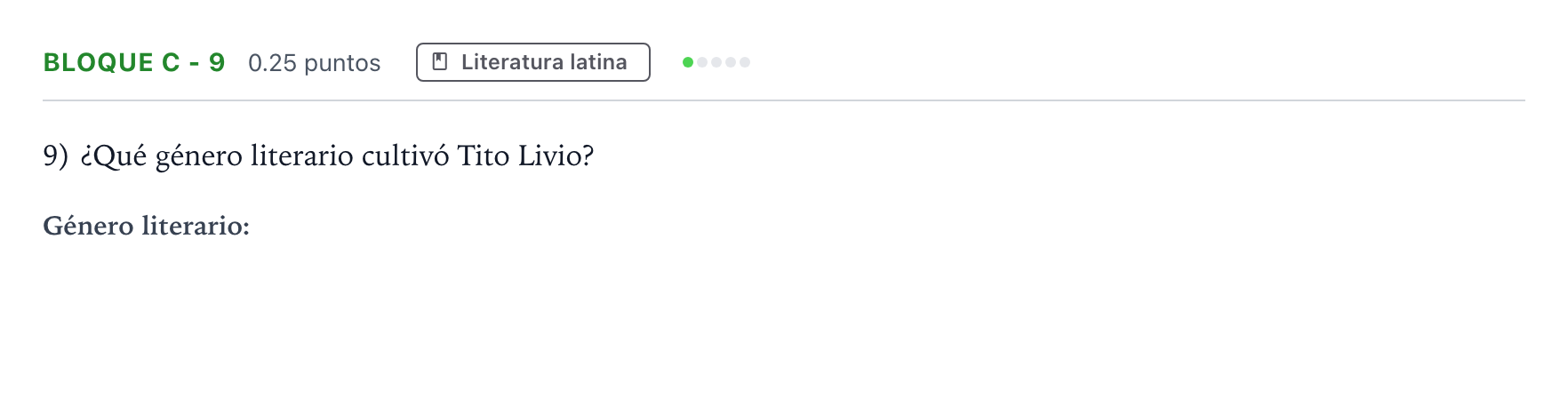Click the '¿Qué' at the question's beginning
The image size is (1568, 407).
(113, 156)
